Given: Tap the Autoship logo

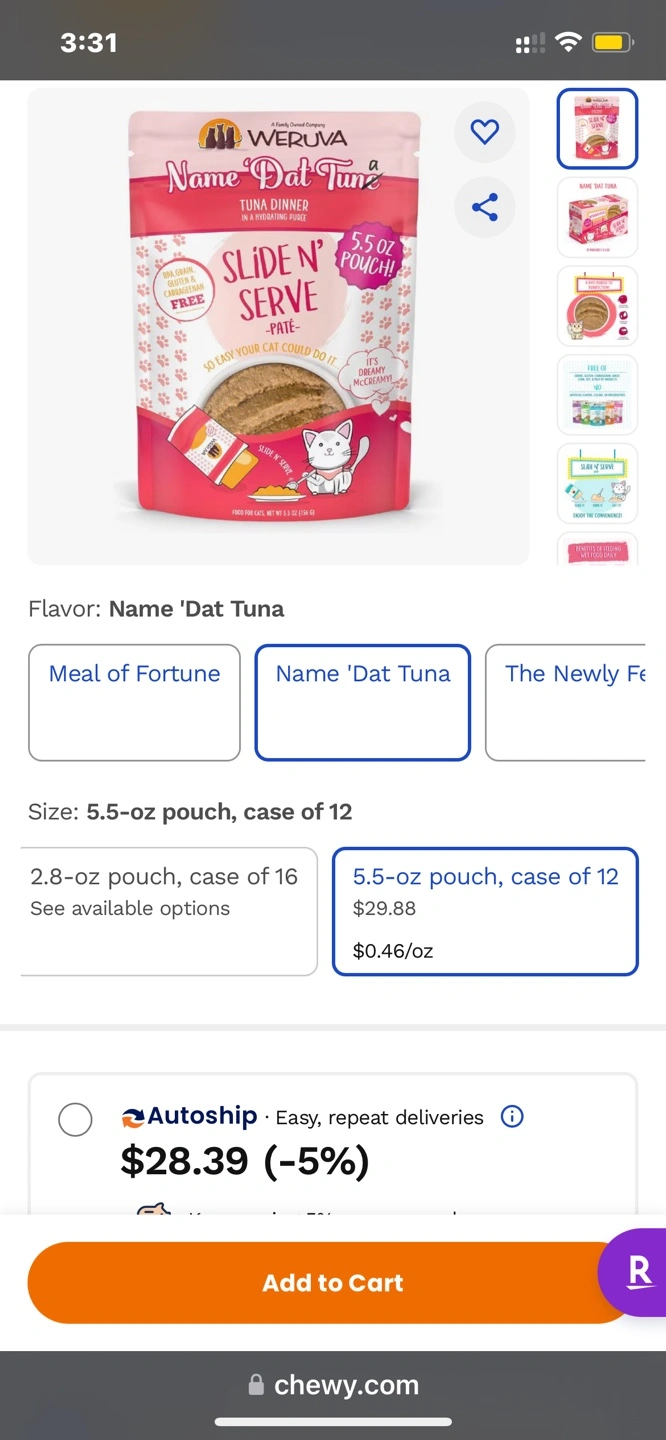Looking at the screenshot, I should (189, 1116).
